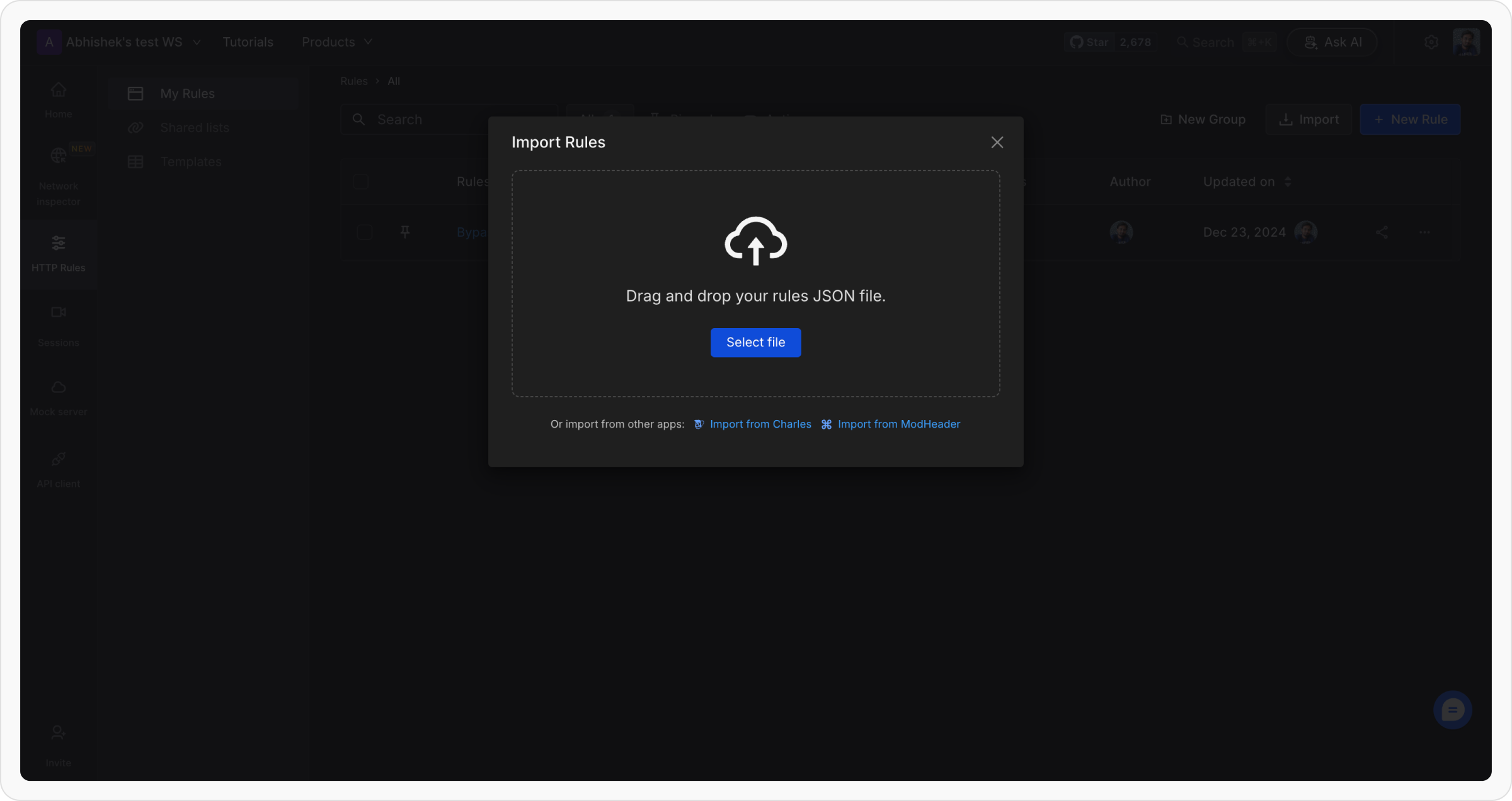Click the share icon on rule row
The image size is (1512, 801).
(x=1382, y=232)
